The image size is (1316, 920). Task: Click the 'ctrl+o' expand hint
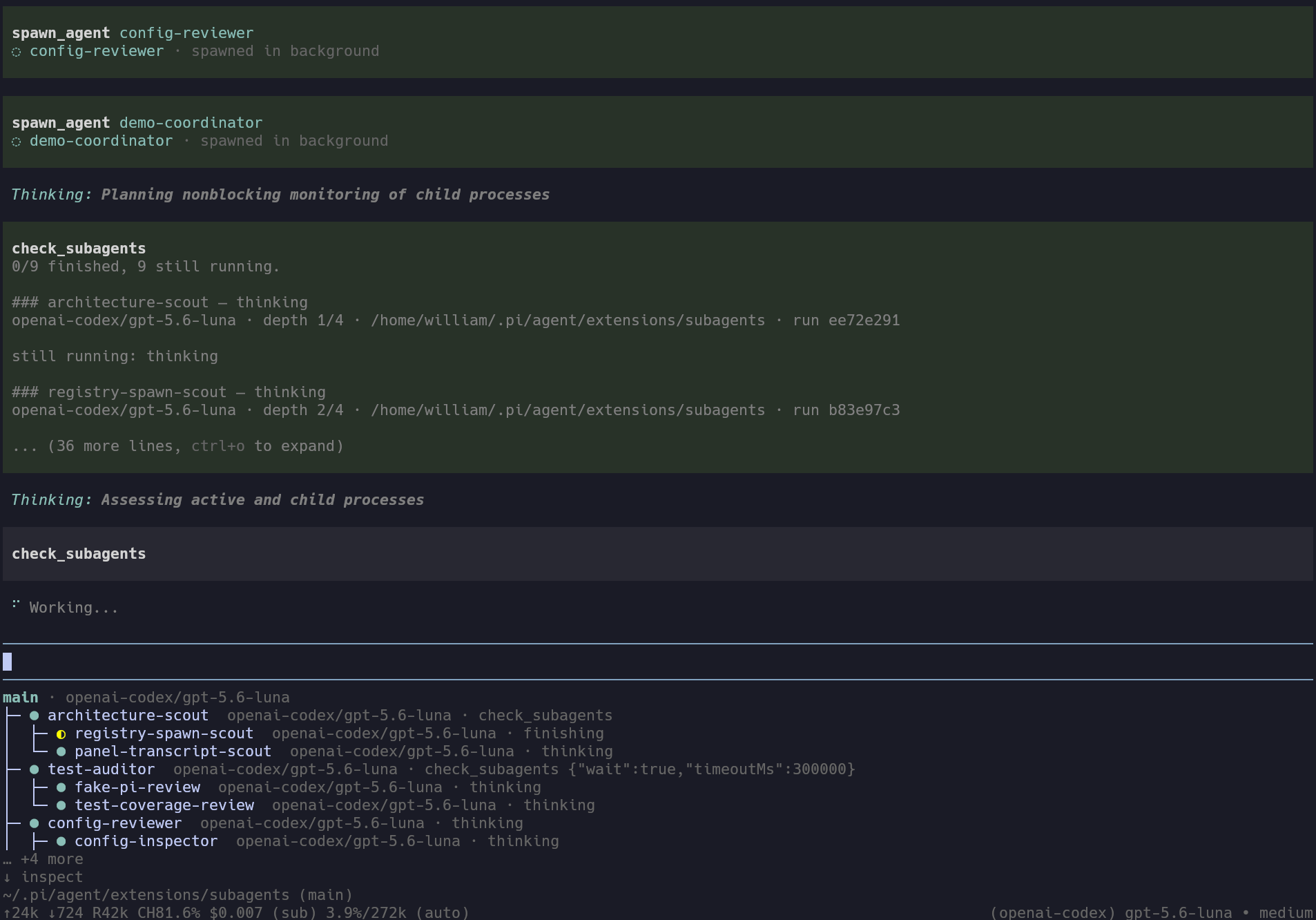(x=218, y=446)
